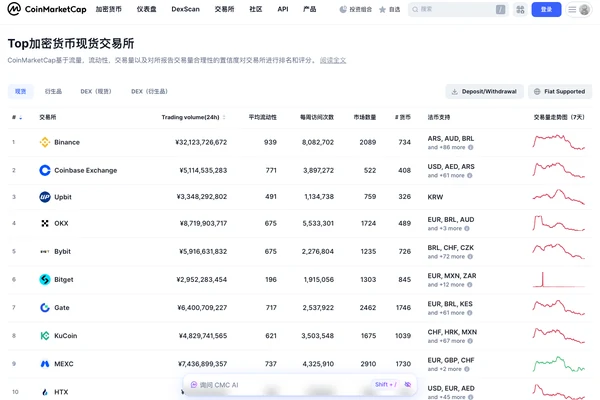Open the settings icon next to search
Screen dimensions: 600x400
point(520,10)
